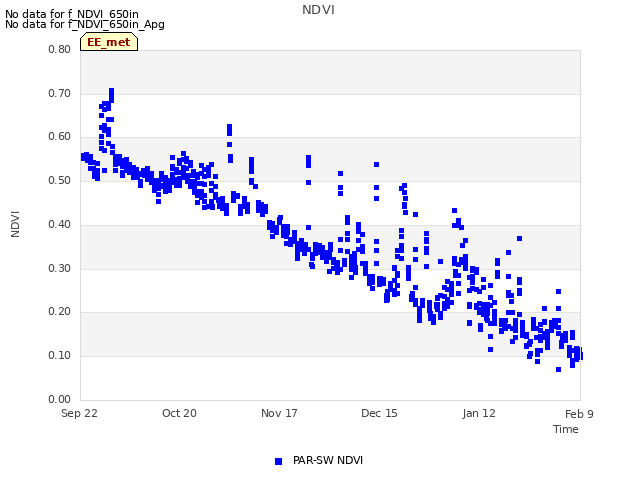
Task: Click 'No data for f_NDVI_650in_Apg' message
Action: (85, 24)
